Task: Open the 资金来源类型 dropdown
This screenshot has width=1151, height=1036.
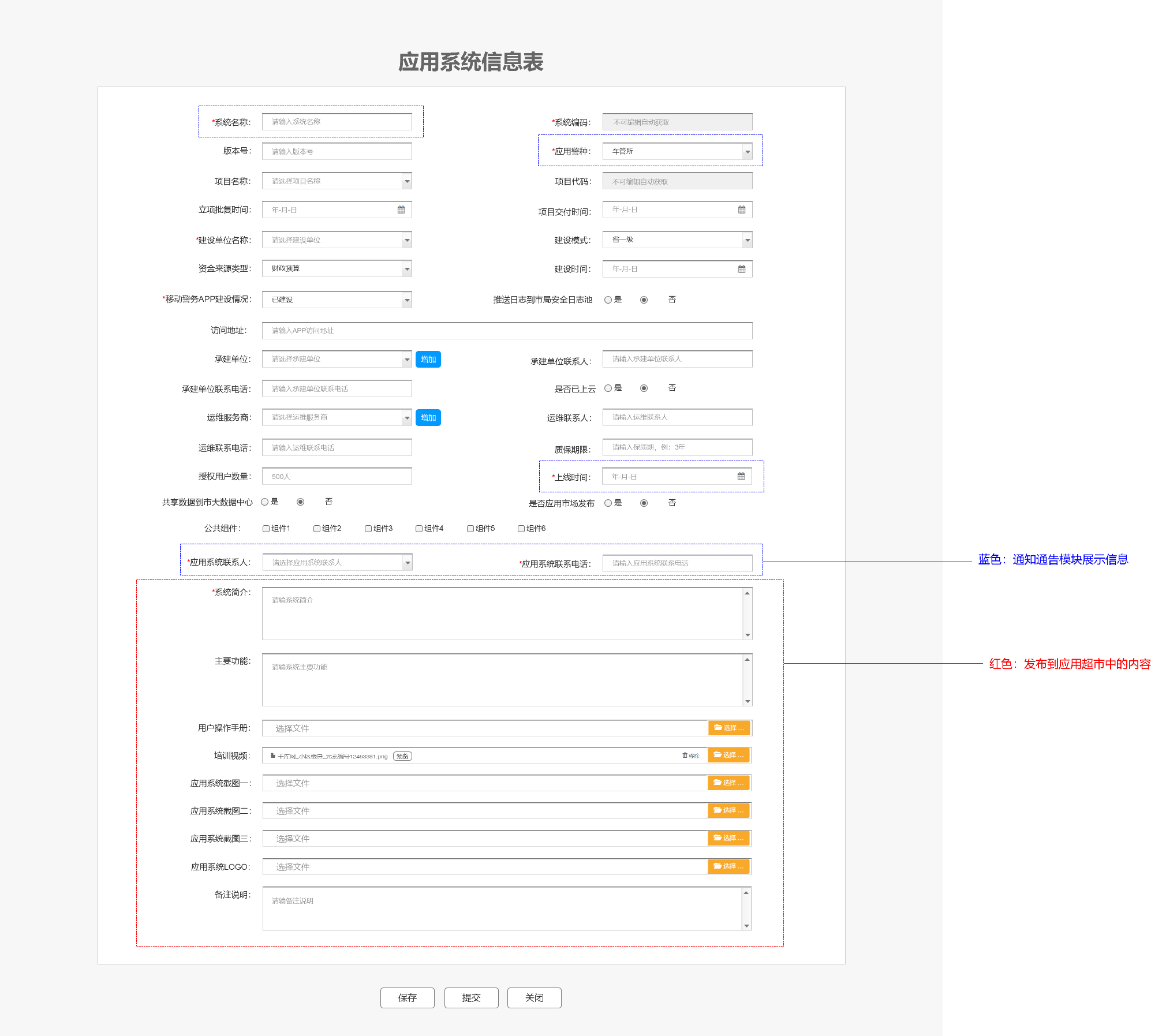Action: click(337, 268)
